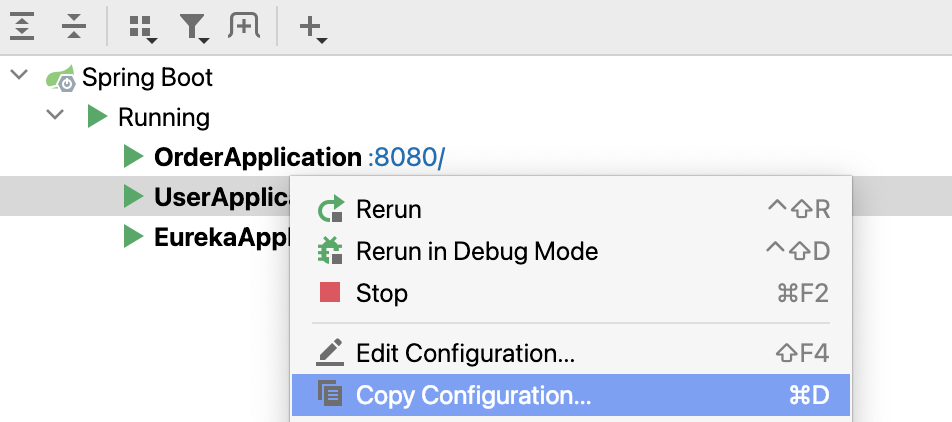Click the debug bug icon
This screenshot has width=952, height=422.
tap(330, 251)
